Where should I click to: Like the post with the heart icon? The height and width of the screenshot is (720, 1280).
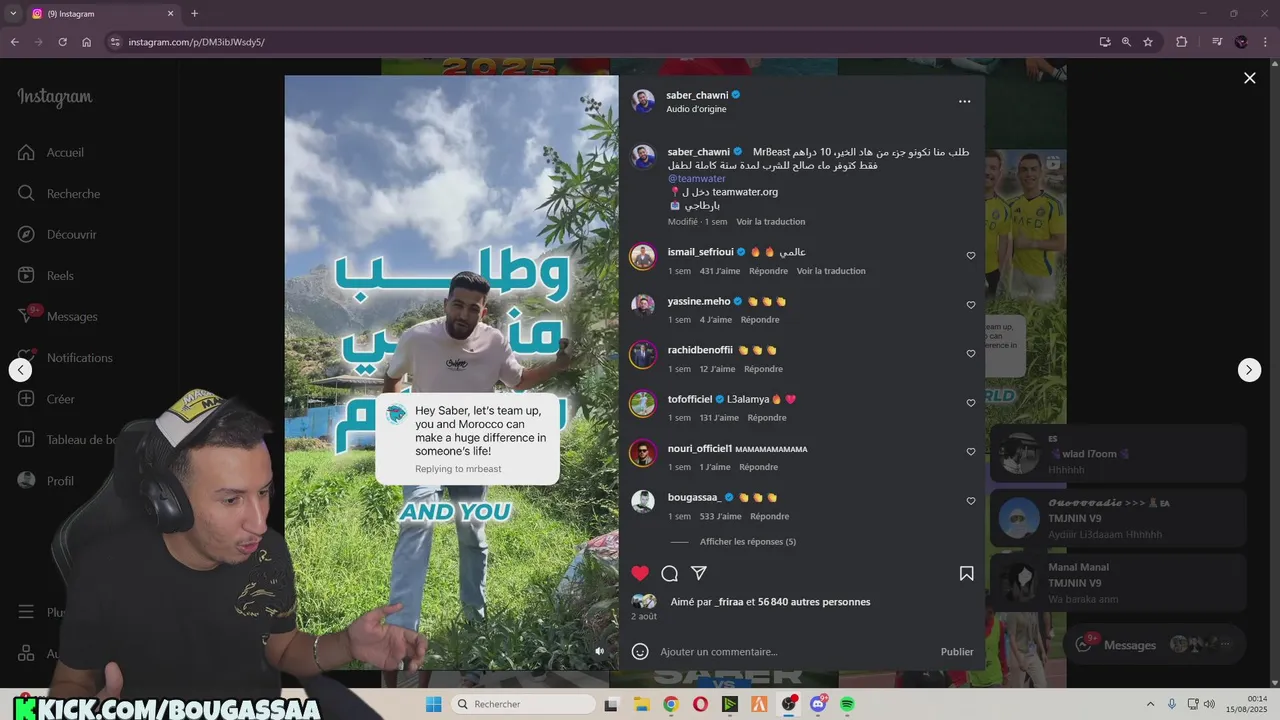640,573
